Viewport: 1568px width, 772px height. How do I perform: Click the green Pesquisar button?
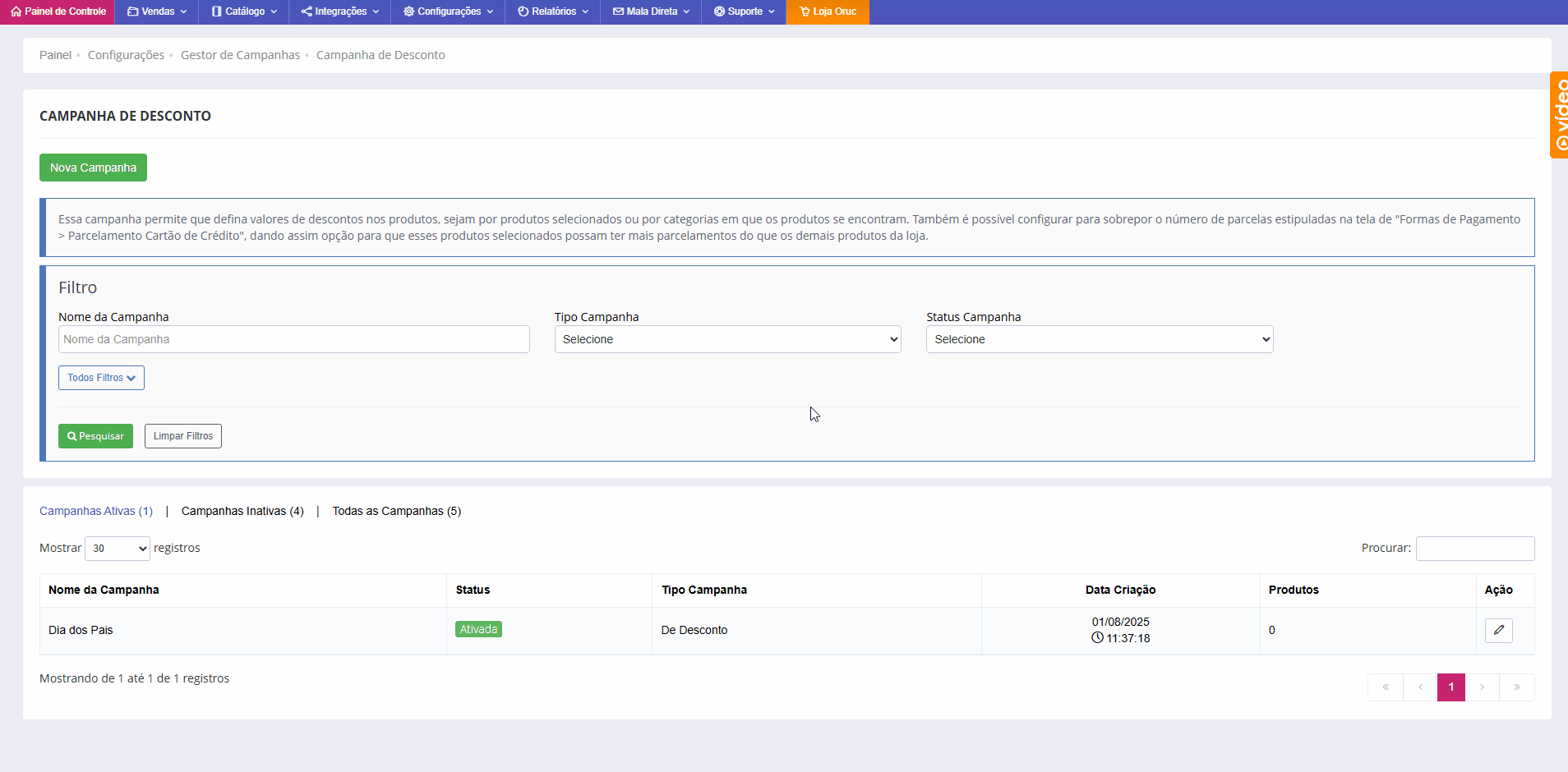[x=95, y=436]
